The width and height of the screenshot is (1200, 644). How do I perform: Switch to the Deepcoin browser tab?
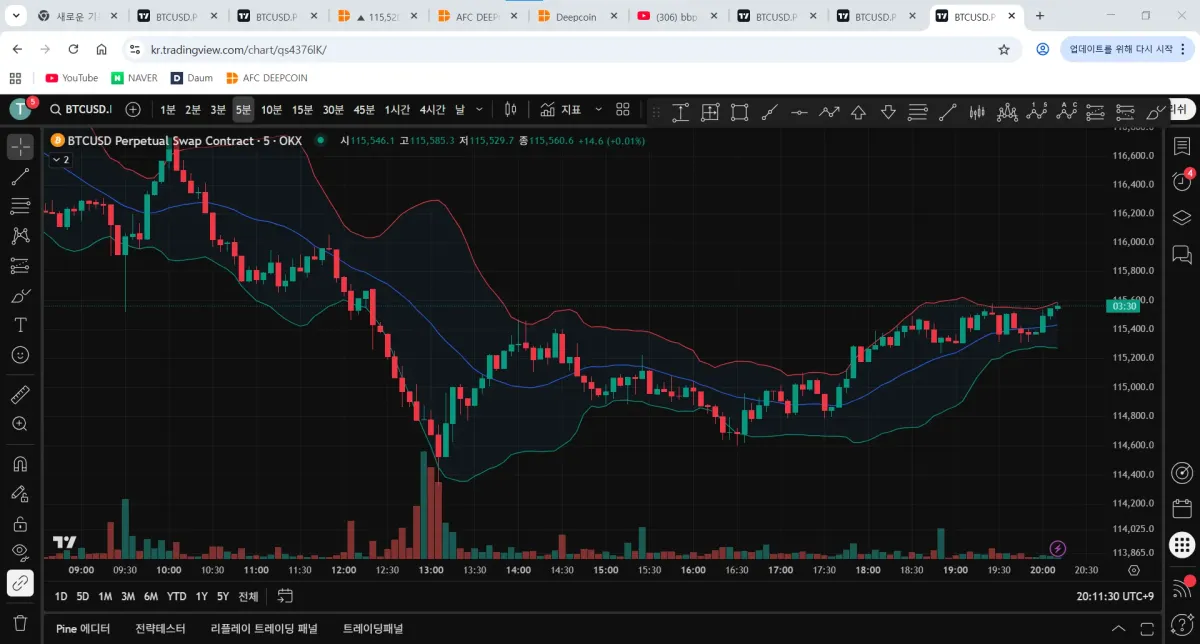(x=575, y=16)
